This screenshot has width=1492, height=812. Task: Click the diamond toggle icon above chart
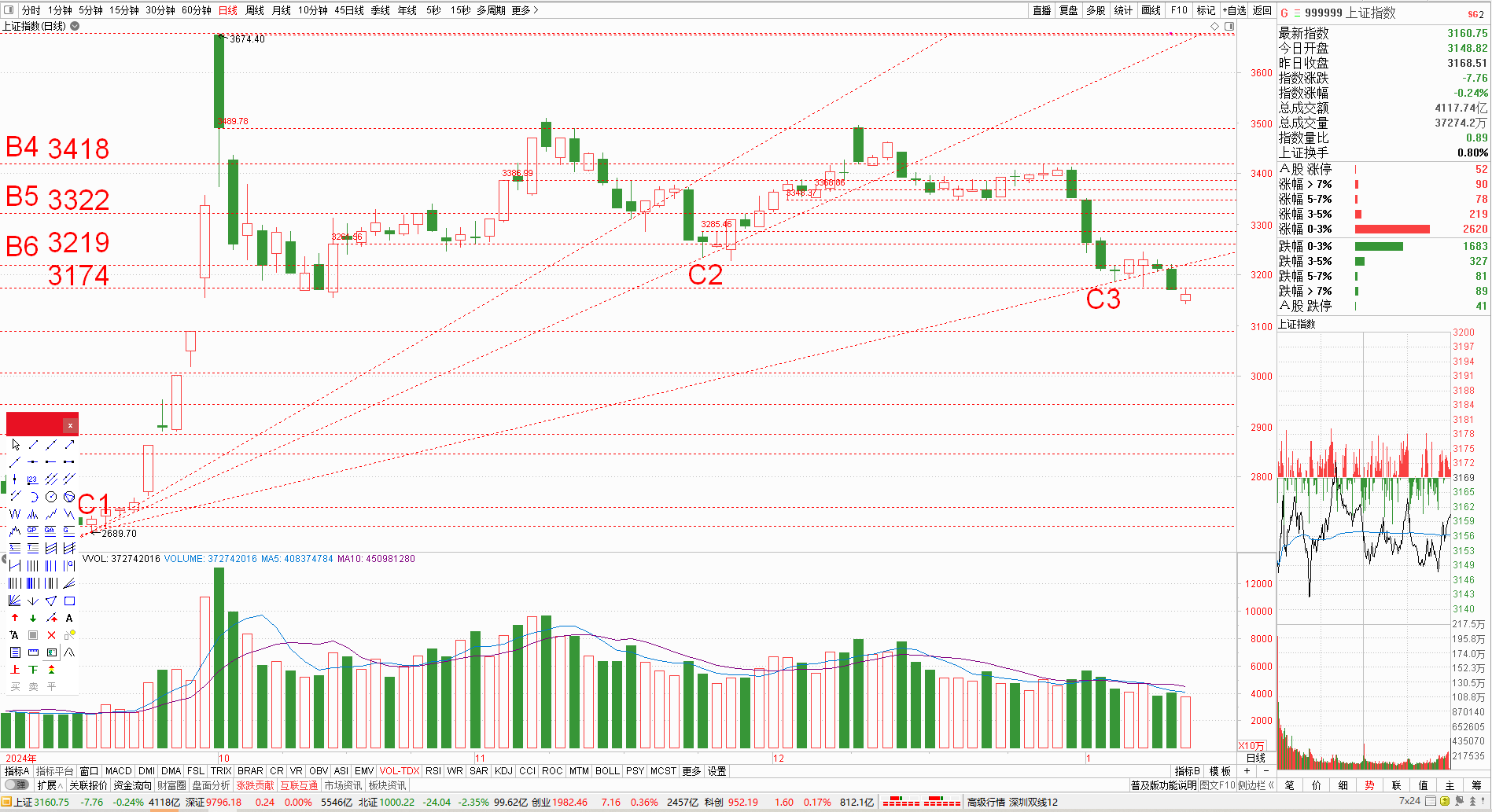(x=1215, y=27)
